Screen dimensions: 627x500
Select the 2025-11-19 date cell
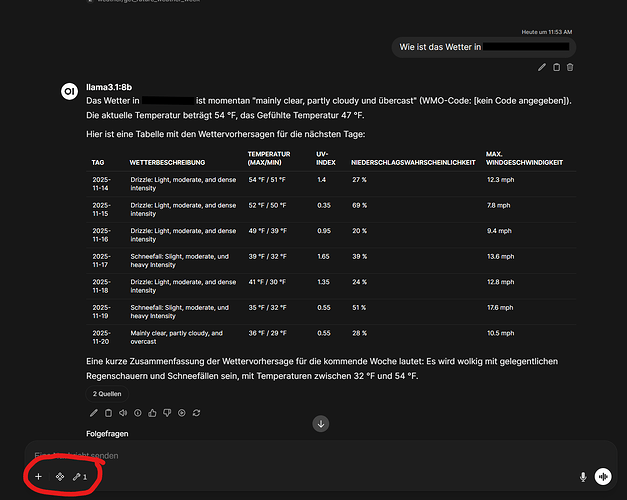(102, 312)
